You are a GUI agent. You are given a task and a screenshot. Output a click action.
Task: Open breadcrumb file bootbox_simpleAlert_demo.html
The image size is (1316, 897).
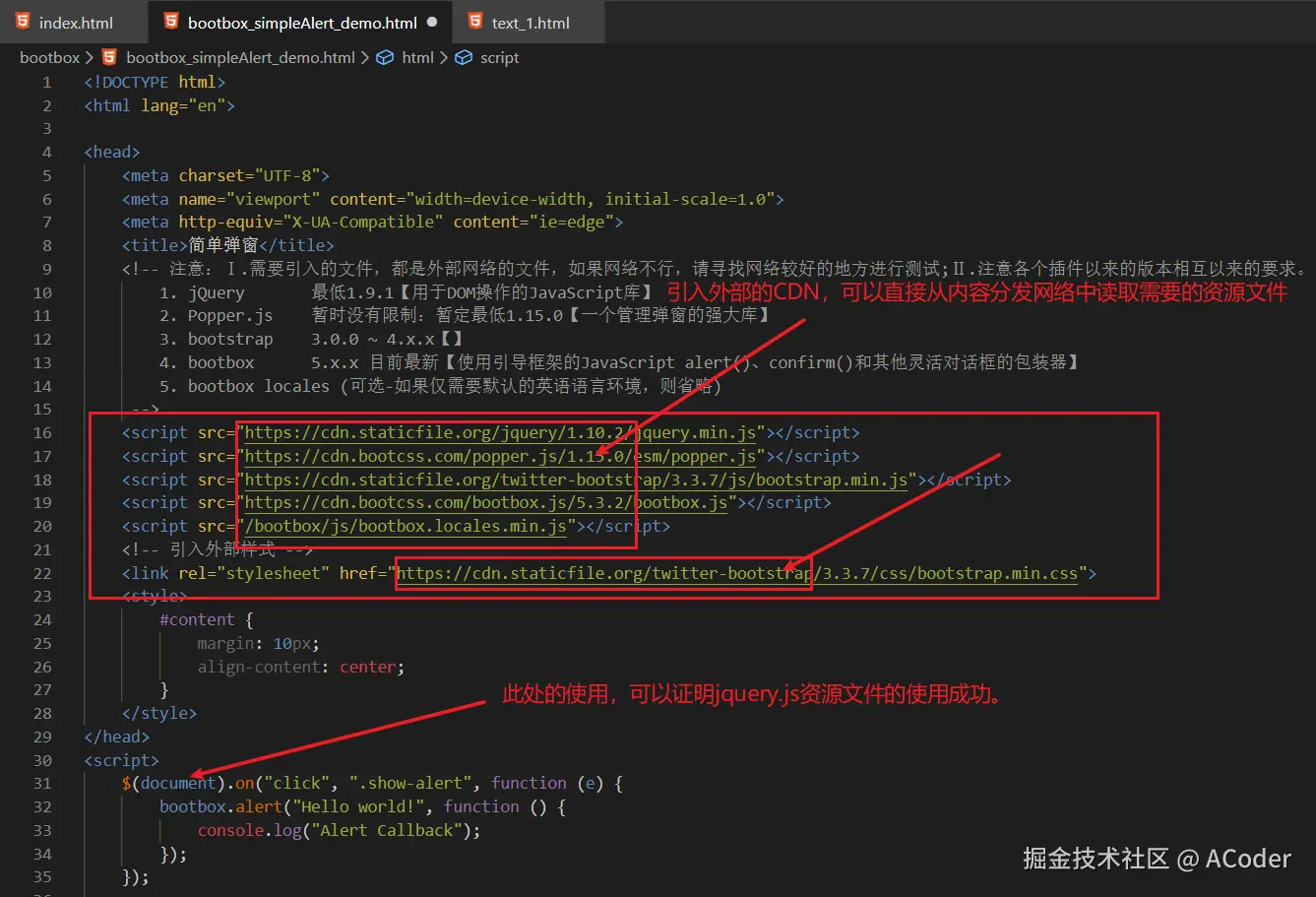pyautogui.click(x=240, y=57)
